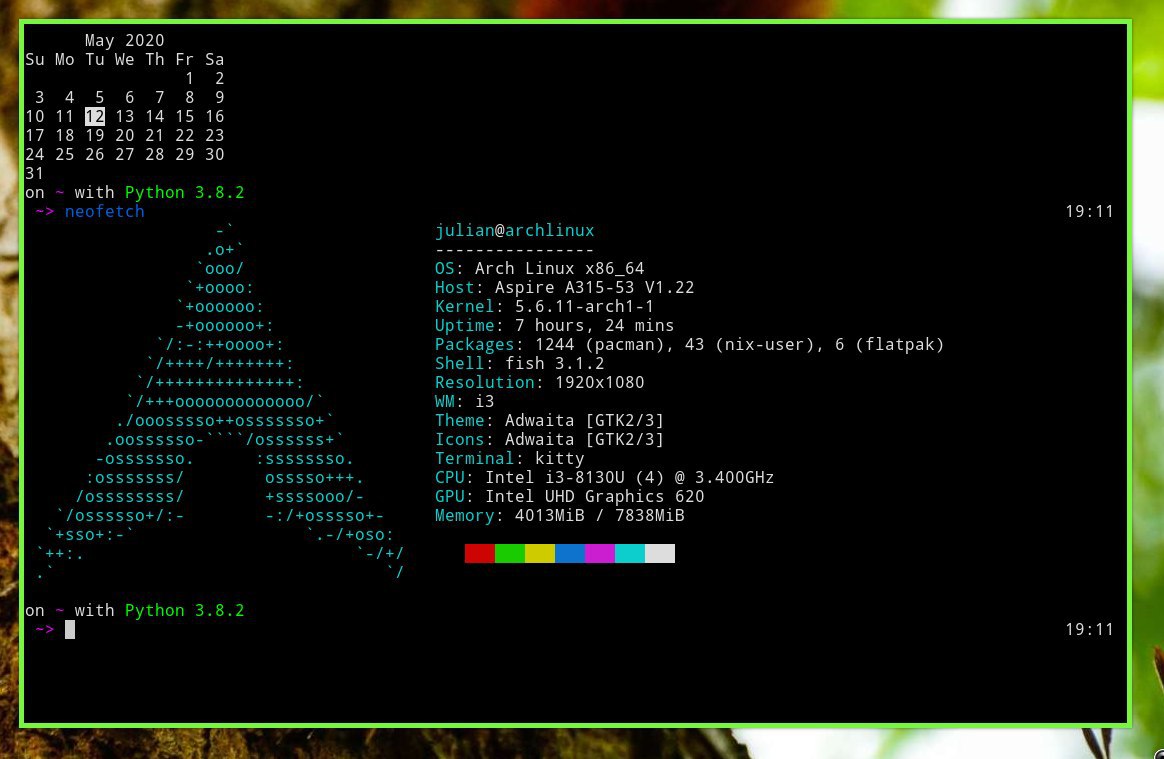This screenshot has width=1164, height=759.
Task: Click the 'Icons: Adwaita [GTK2/3]' line
Action: coord(549,440)
